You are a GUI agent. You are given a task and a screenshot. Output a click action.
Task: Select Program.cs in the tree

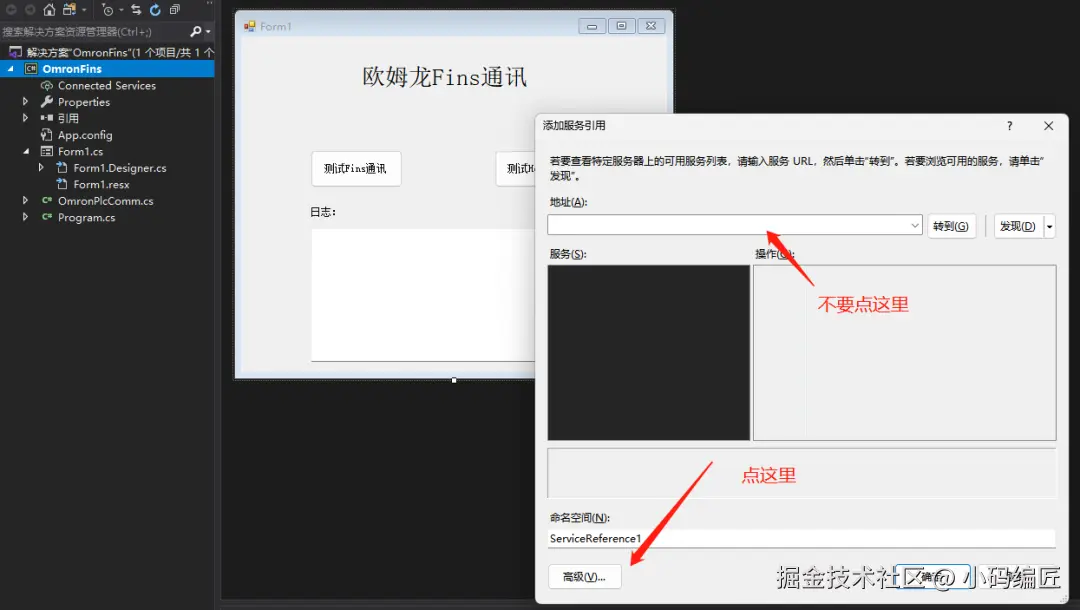coord(86,218)
